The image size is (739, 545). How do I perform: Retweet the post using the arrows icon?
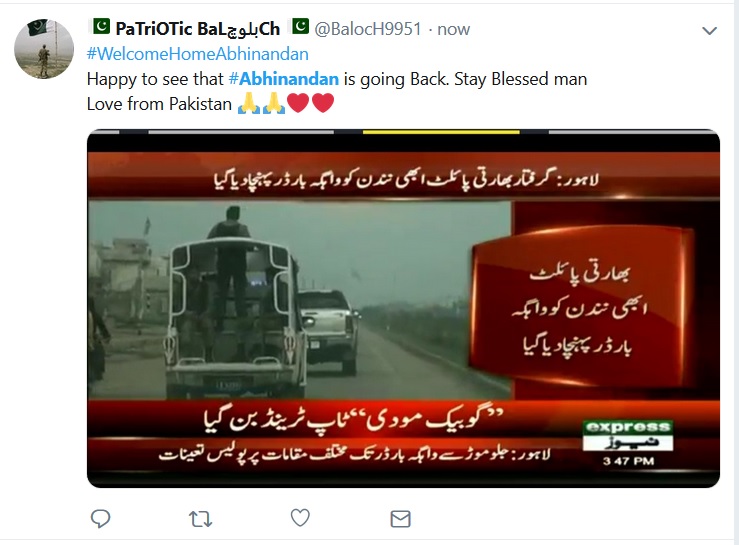point(200,519)
